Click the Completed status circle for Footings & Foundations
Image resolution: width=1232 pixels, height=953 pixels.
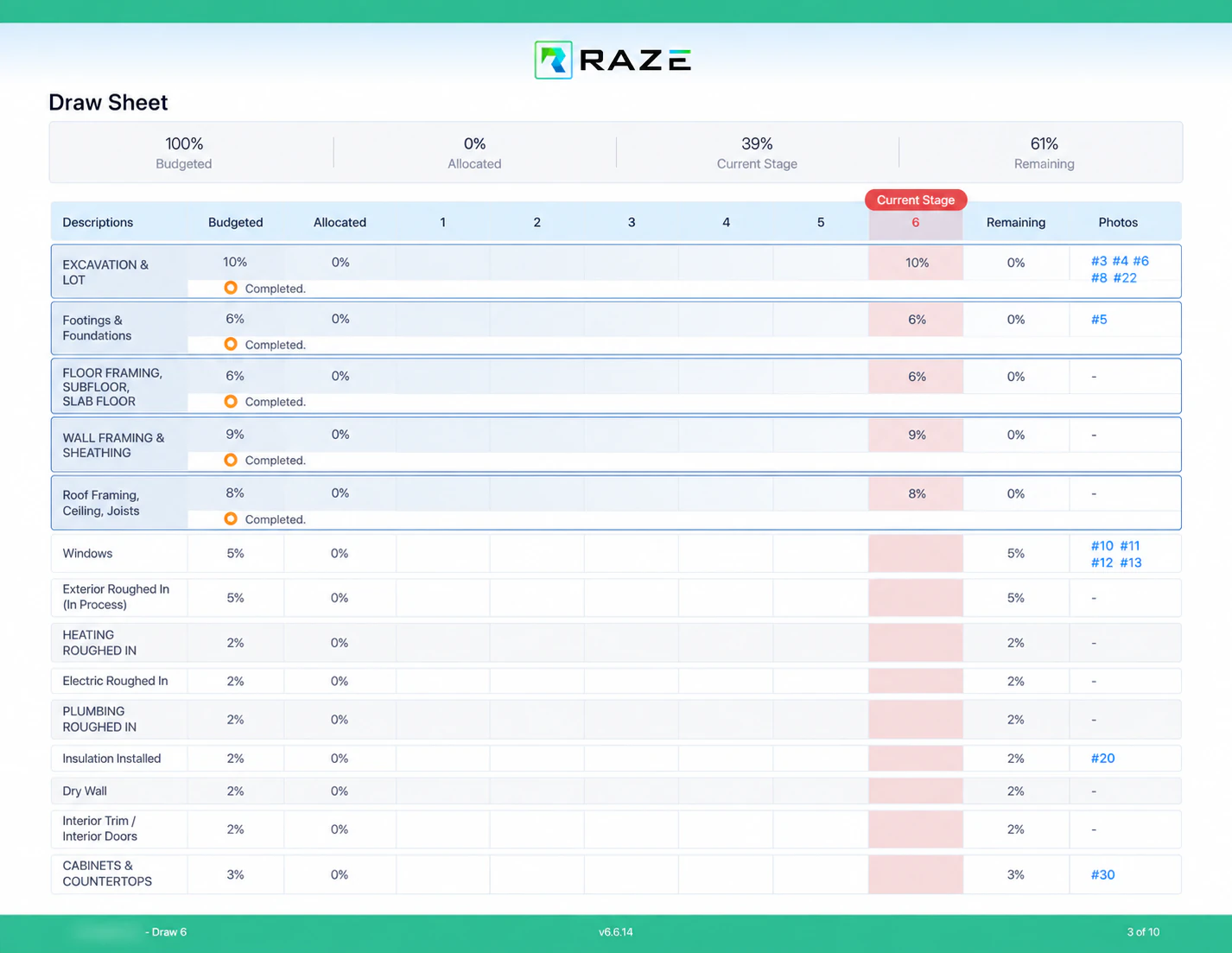click(231, 344)
